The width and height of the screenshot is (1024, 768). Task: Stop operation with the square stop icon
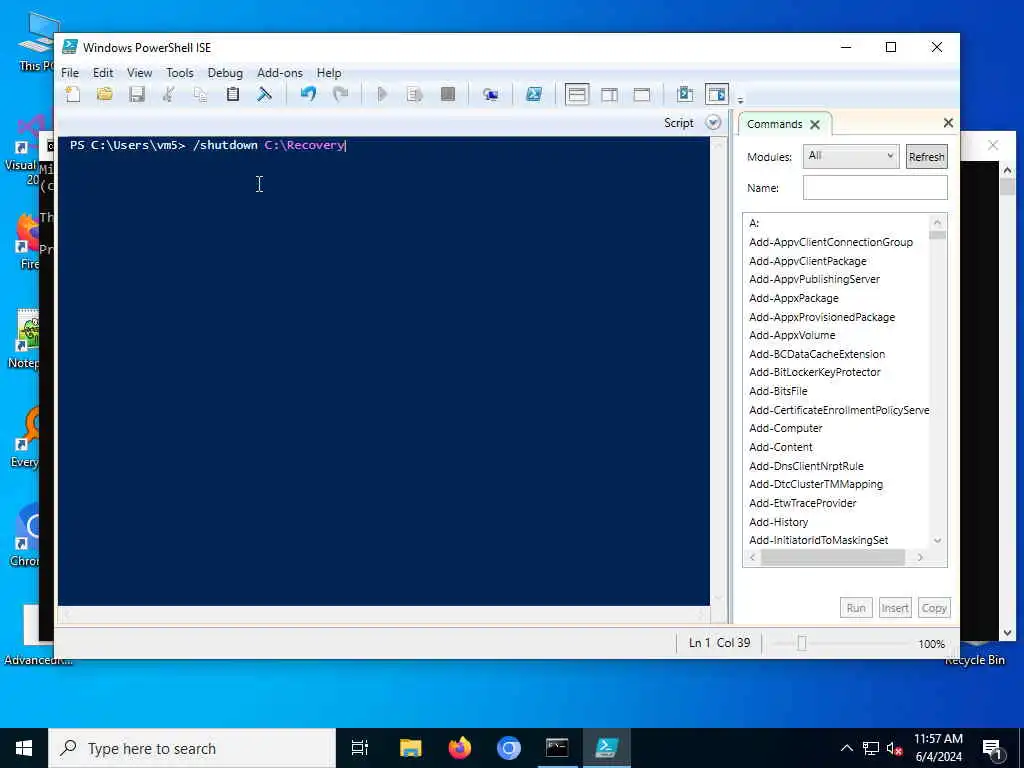[447, 95]
